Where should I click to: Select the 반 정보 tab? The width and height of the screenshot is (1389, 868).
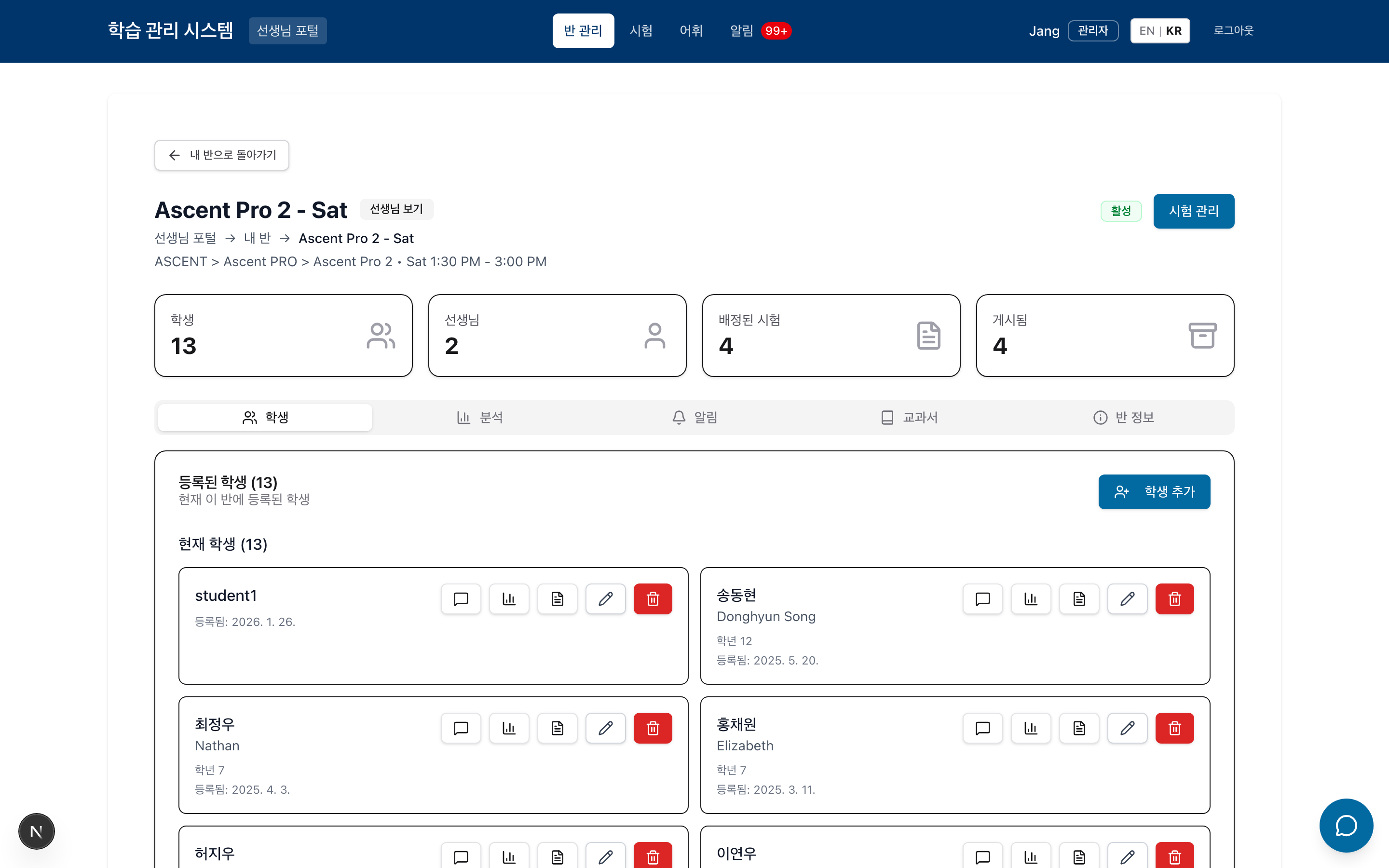[1123, 417]
